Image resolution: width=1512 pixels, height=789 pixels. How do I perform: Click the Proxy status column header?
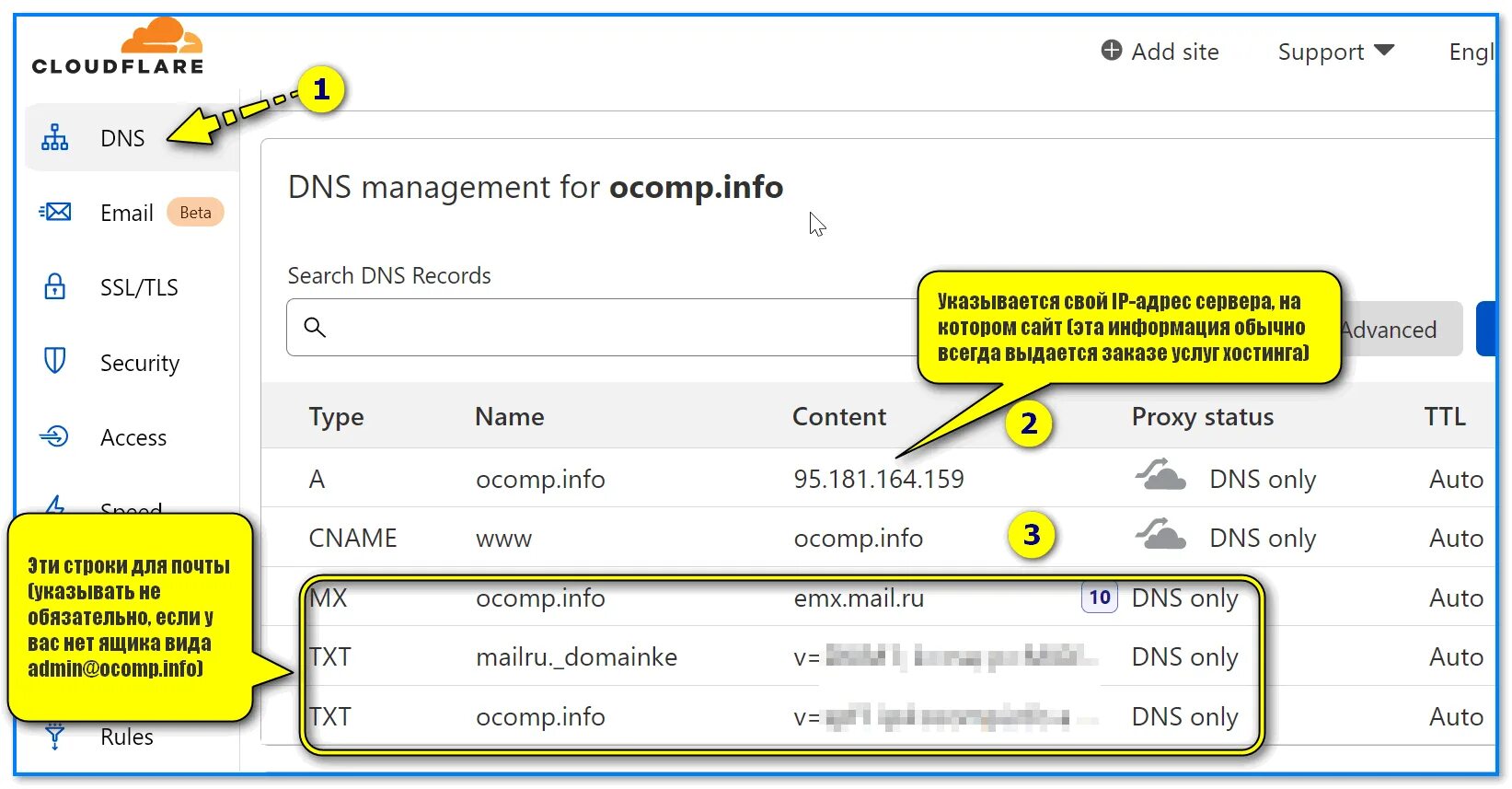pyautogui.click(x=1203, y=417)
